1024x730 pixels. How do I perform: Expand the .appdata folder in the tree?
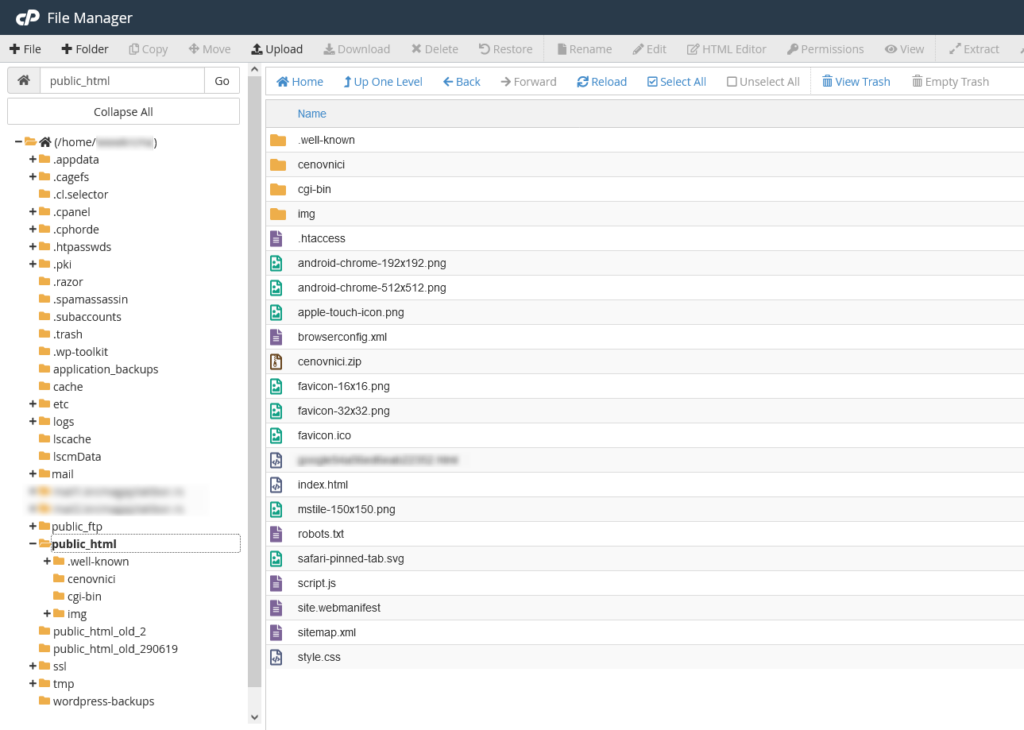coord(33,159)
